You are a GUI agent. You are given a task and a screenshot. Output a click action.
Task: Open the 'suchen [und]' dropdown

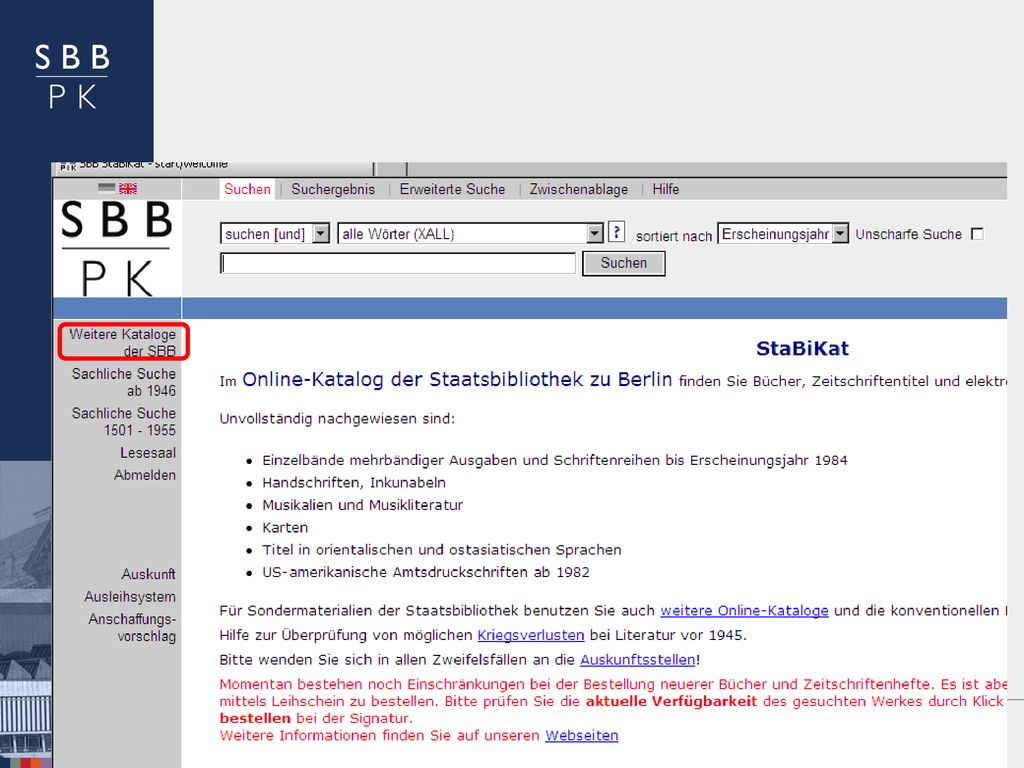pos(275,234)
